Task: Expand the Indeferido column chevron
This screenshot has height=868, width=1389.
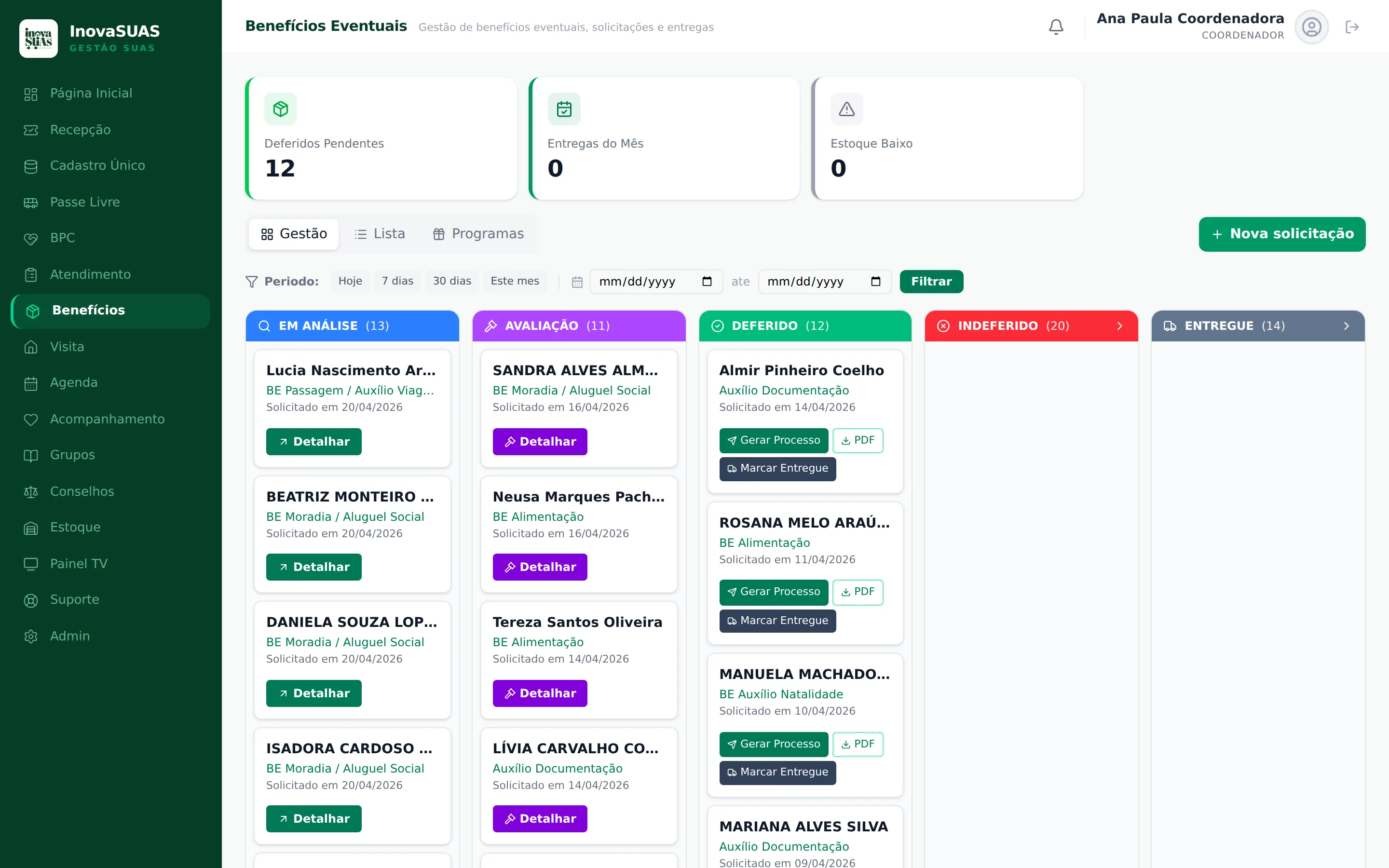Action: pos(1120,326)
